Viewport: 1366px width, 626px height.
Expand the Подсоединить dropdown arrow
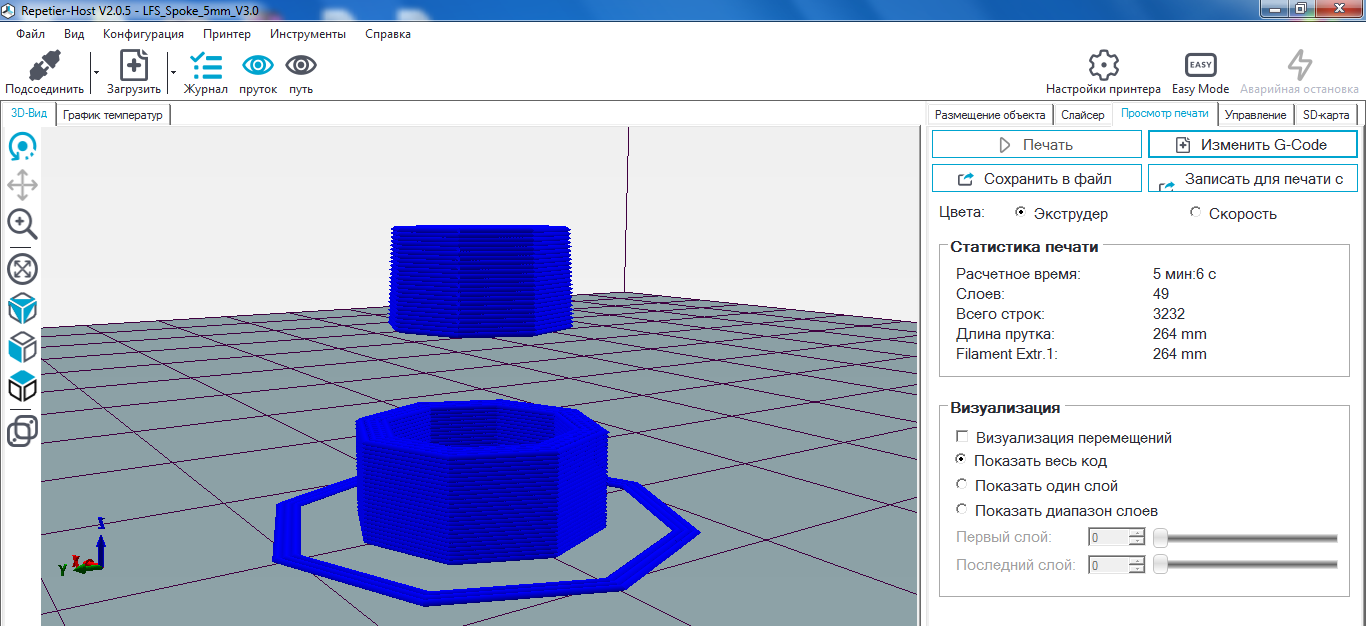click(96, 72)
